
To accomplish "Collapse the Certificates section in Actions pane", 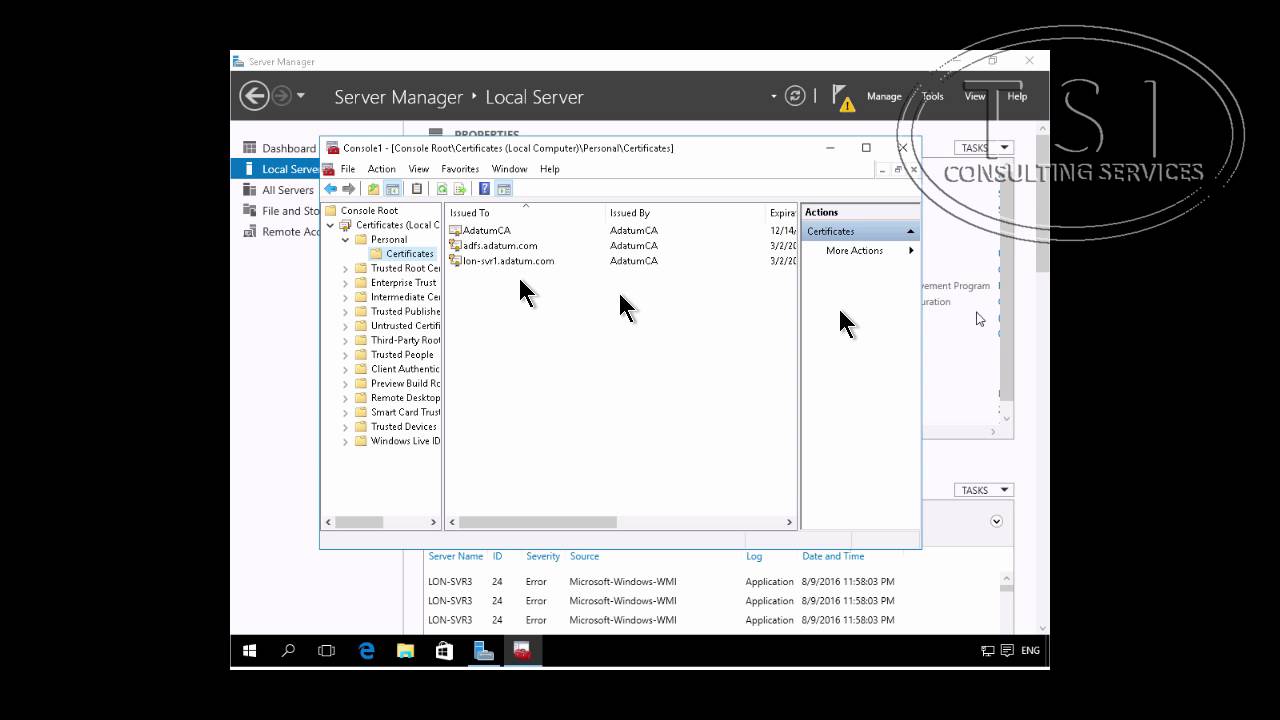I will pos(910,231).
